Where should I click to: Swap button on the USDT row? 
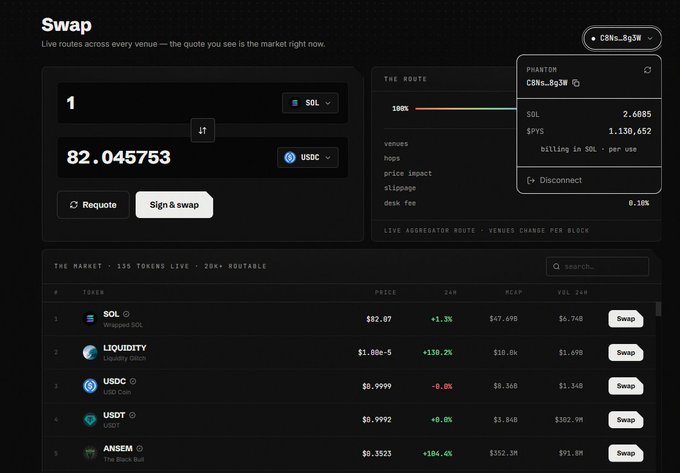(625, 420)
